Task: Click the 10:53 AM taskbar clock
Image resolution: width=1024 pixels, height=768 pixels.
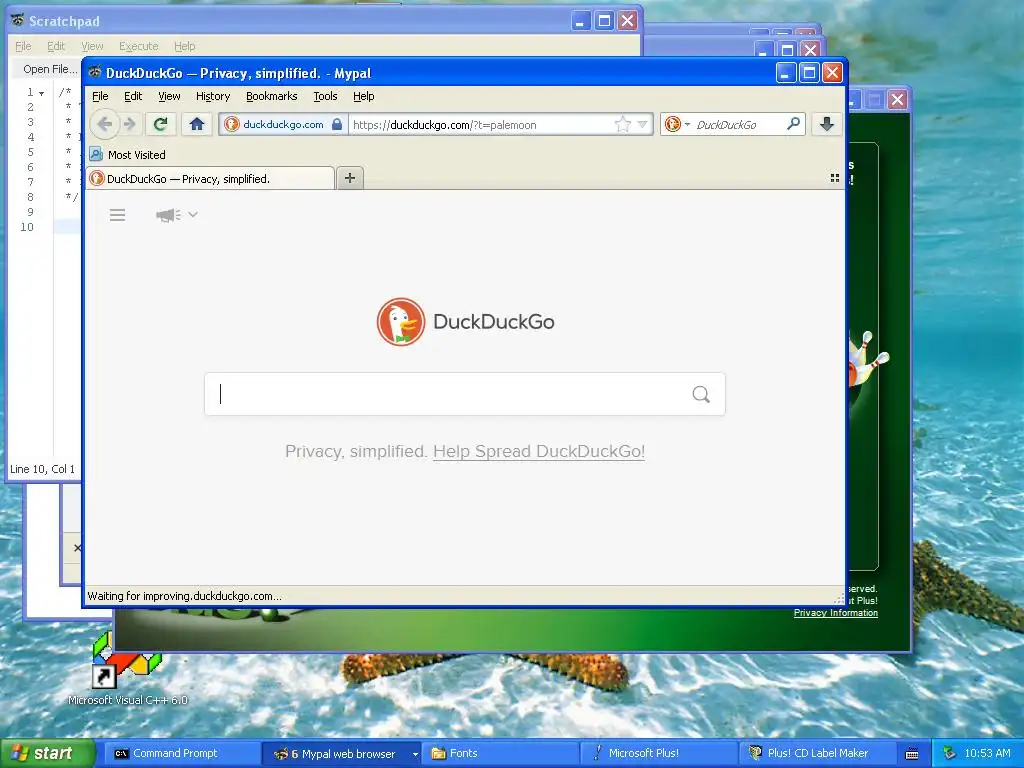Action: tap(987, 753)
